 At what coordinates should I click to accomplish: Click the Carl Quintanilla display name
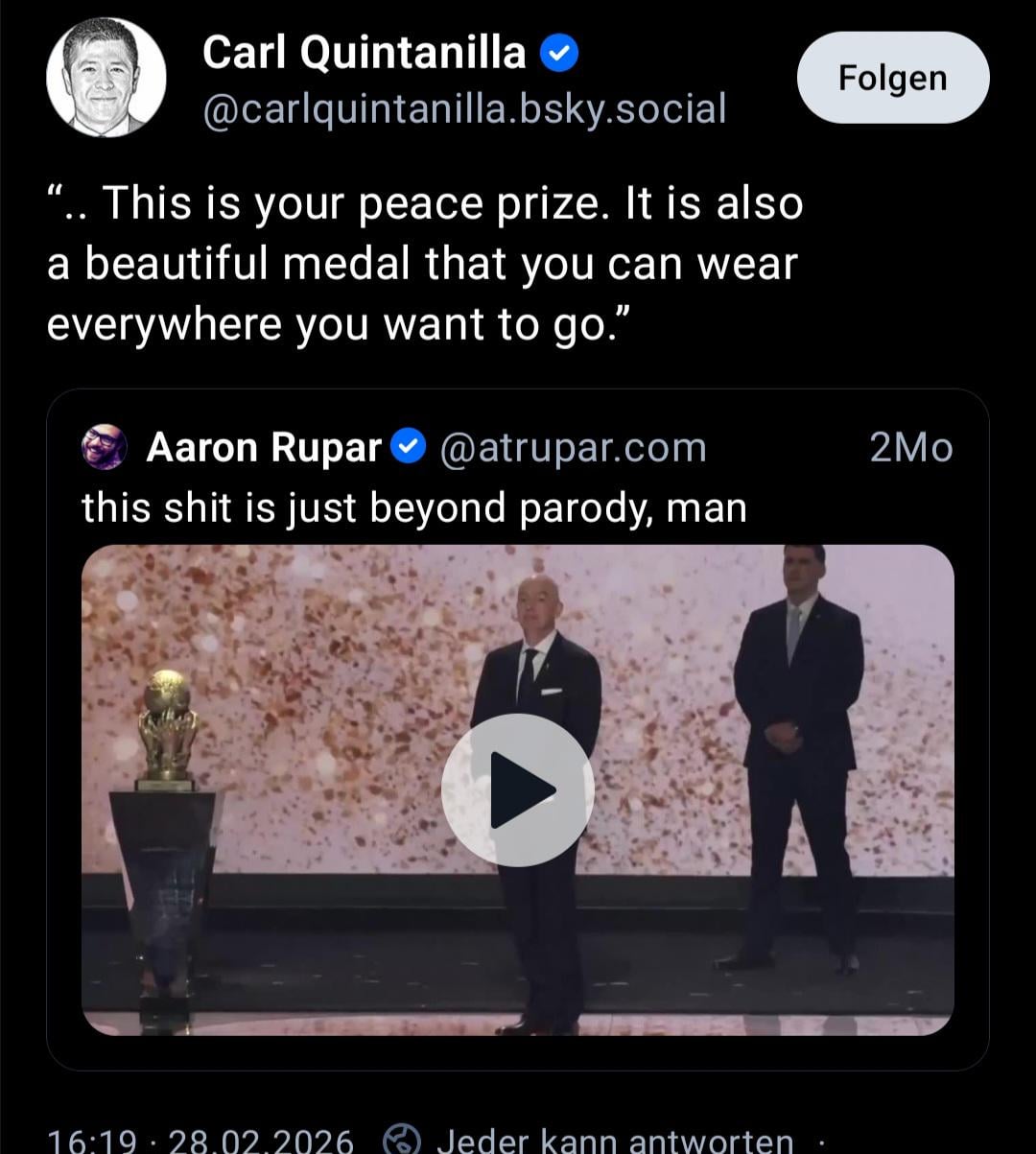pos(364,54)
